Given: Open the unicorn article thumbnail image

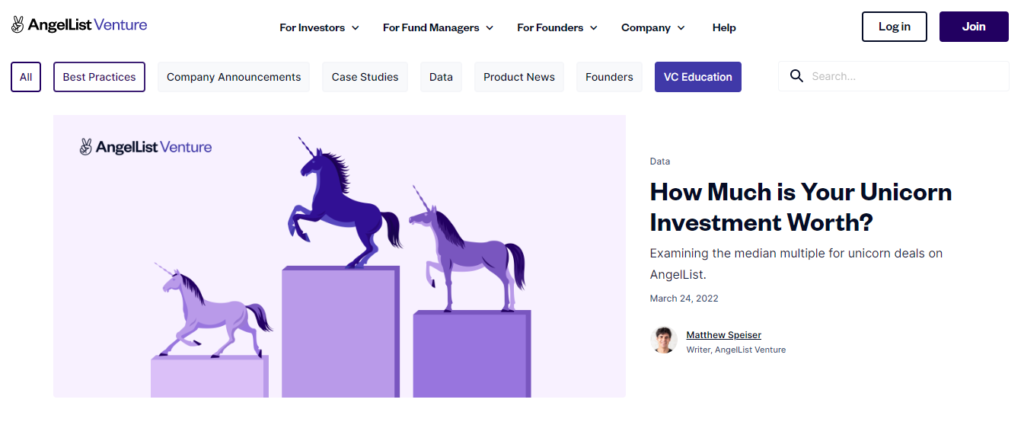Looking at the screenshot, I should 339,256.
